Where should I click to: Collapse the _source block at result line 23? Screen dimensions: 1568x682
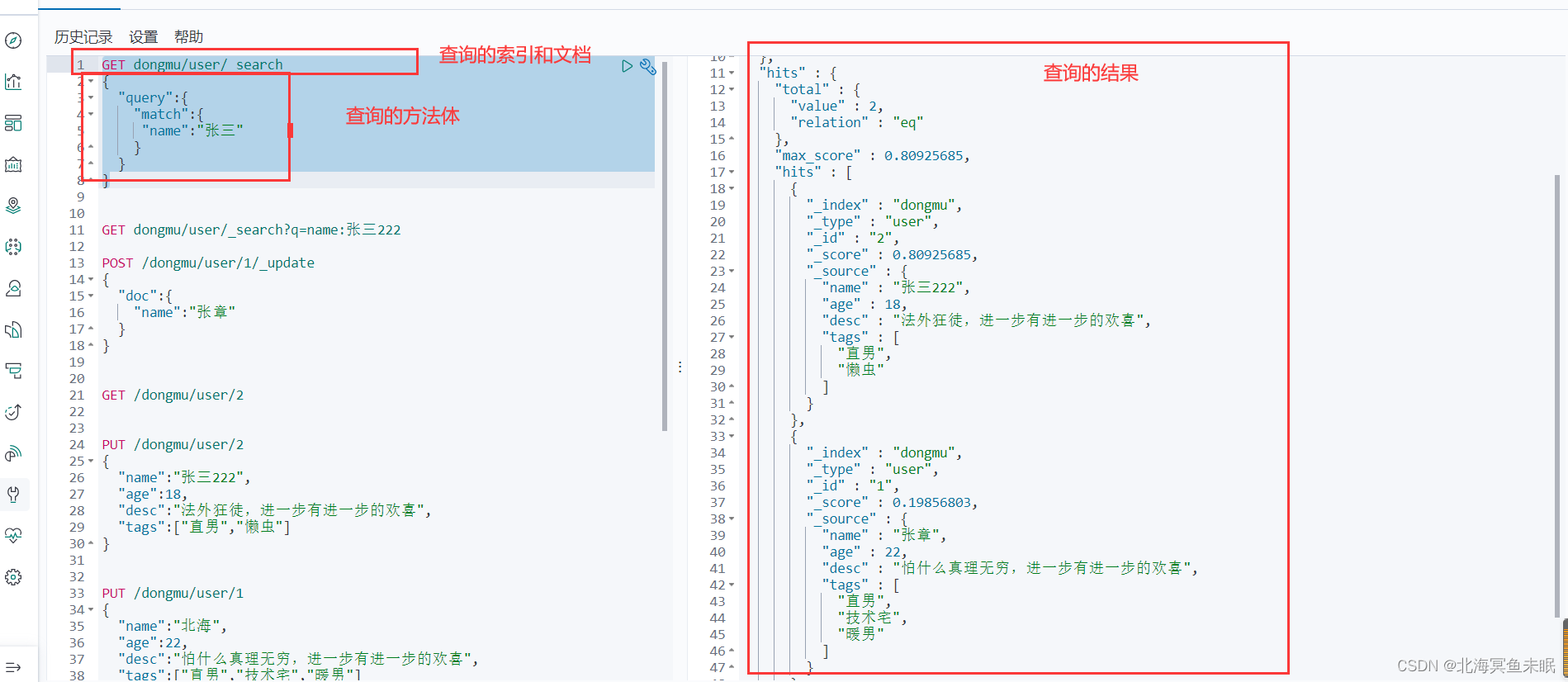coord(732,271)
